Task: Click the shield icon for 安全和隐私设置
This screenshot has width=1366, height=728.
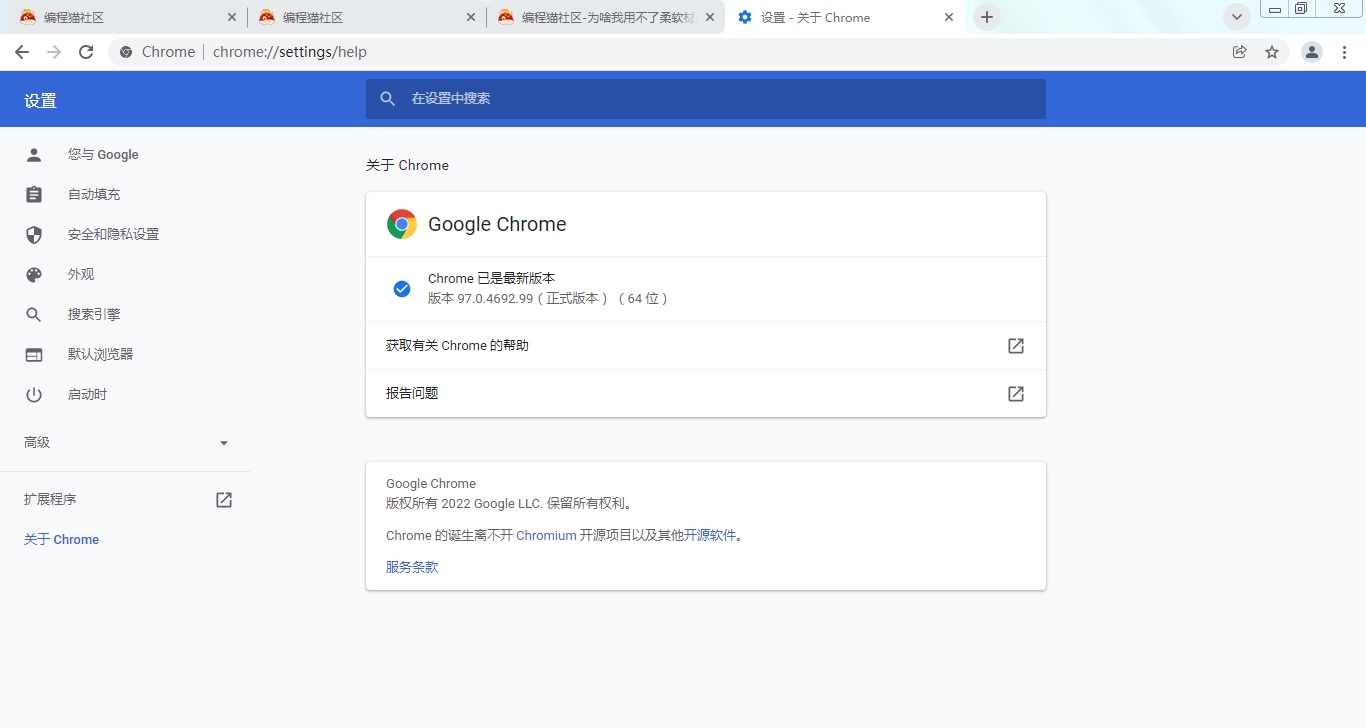Action: click(34, 234)
